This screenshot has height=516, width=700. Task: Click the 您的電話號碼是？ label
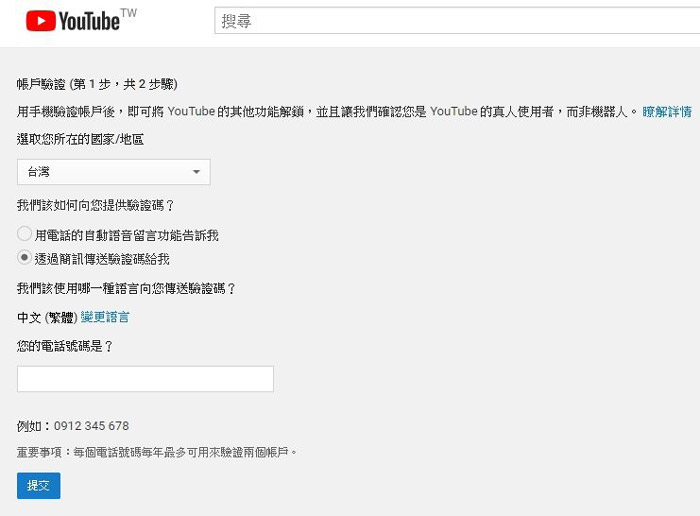65,346
